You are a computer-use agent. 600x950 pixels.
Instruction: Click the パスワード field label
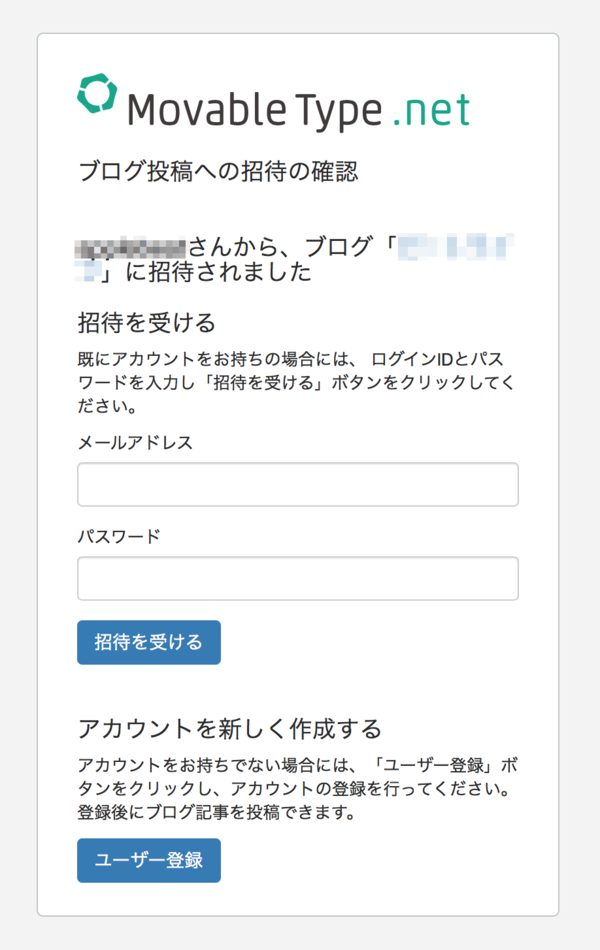[x=119, y=536]
